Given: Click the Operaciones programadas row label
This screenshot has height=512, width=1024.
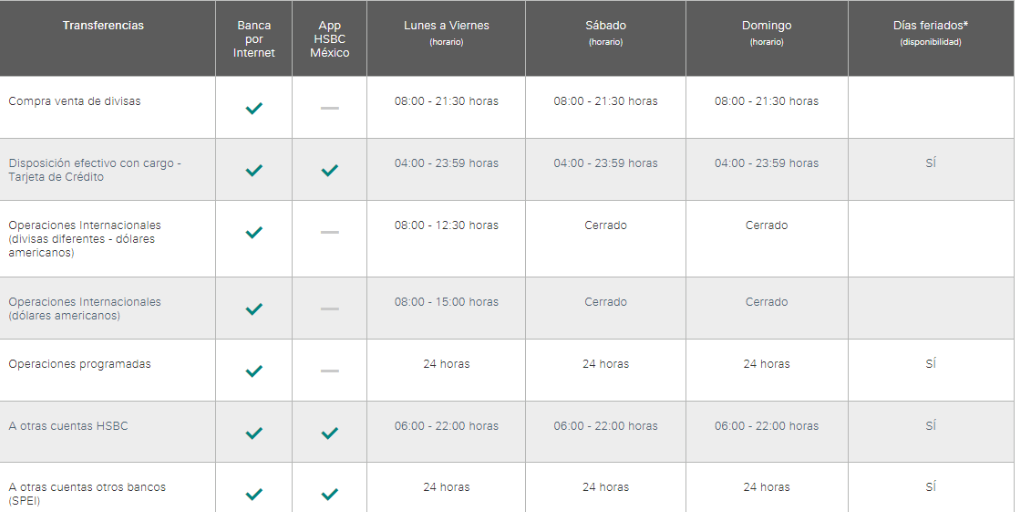Looking at the screenshot, I should click(x=80, y=364).
